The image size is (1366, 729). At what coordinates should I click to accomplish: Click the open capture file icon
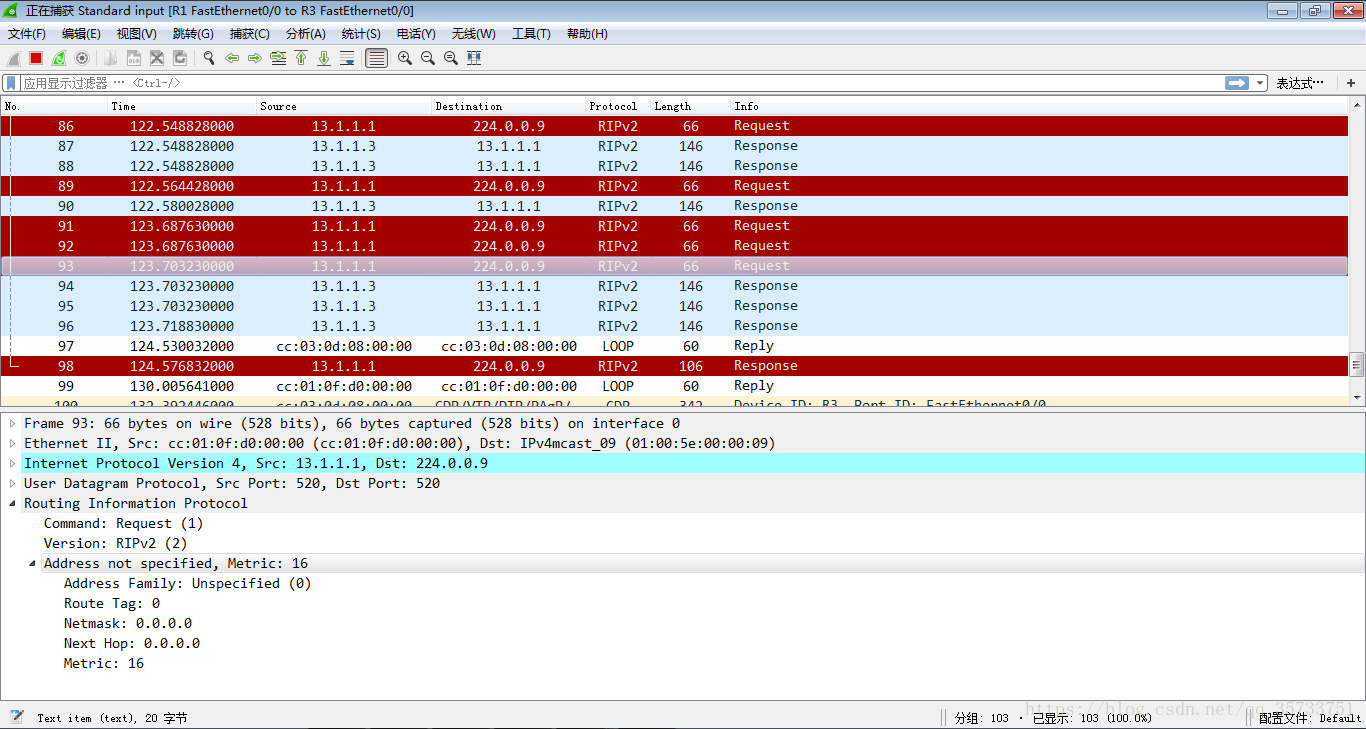point(111,58)
